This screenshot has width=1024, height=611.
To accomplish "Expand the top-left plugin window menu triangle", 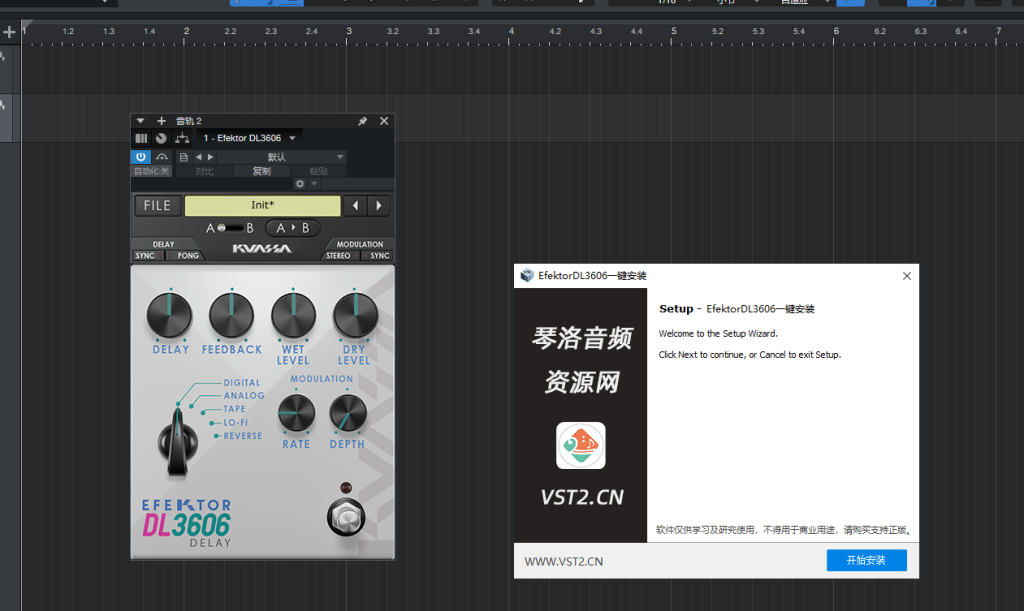I will (x=141, y=121).
